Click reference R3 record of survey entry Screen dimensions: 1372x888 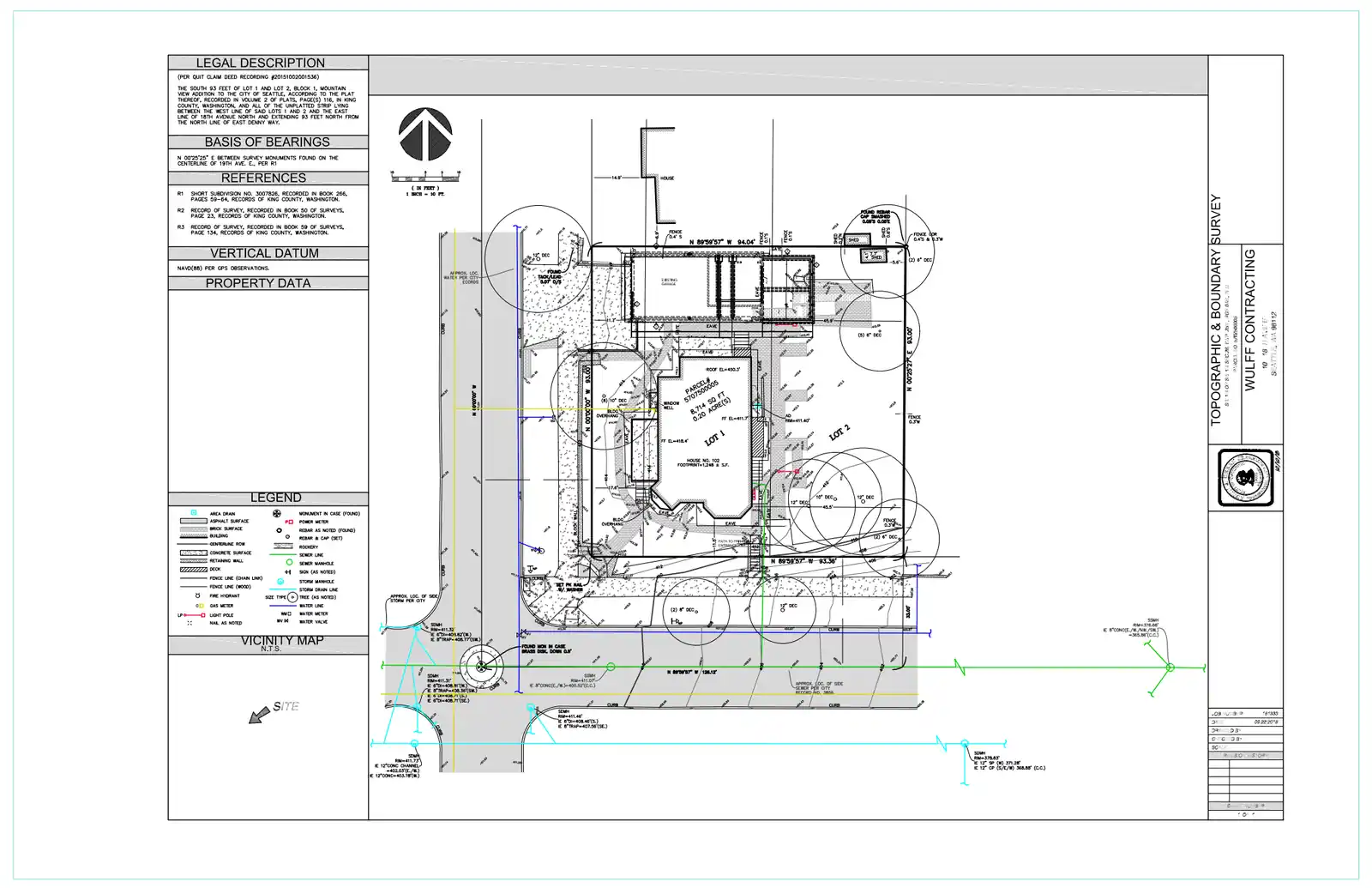coord(261,229)
